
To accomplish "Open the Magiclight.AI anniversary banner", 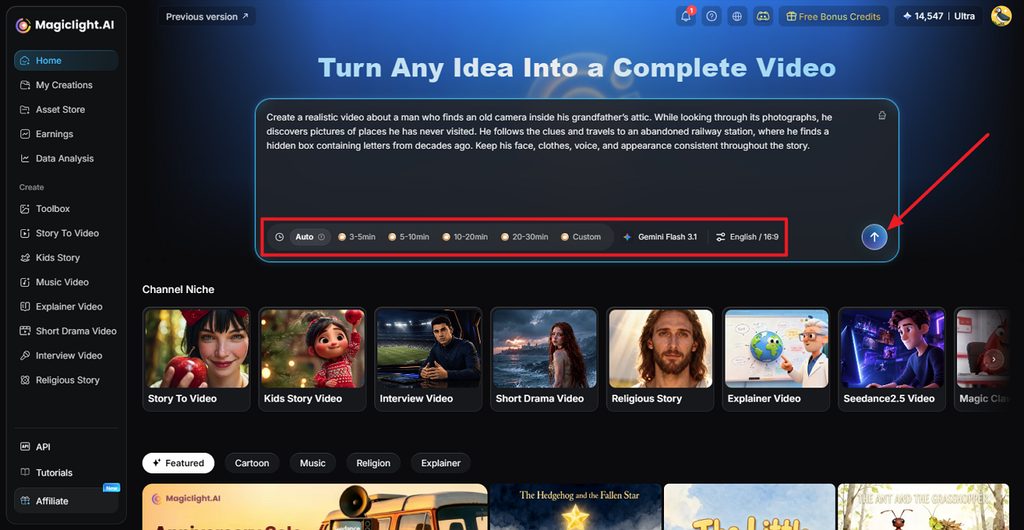I will (315, 507).
